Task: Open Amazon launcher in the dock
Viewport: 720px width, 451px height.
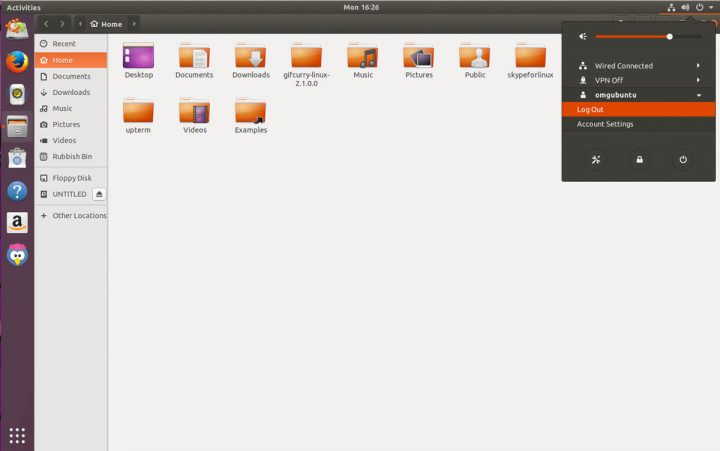Action: coord(16,222)
